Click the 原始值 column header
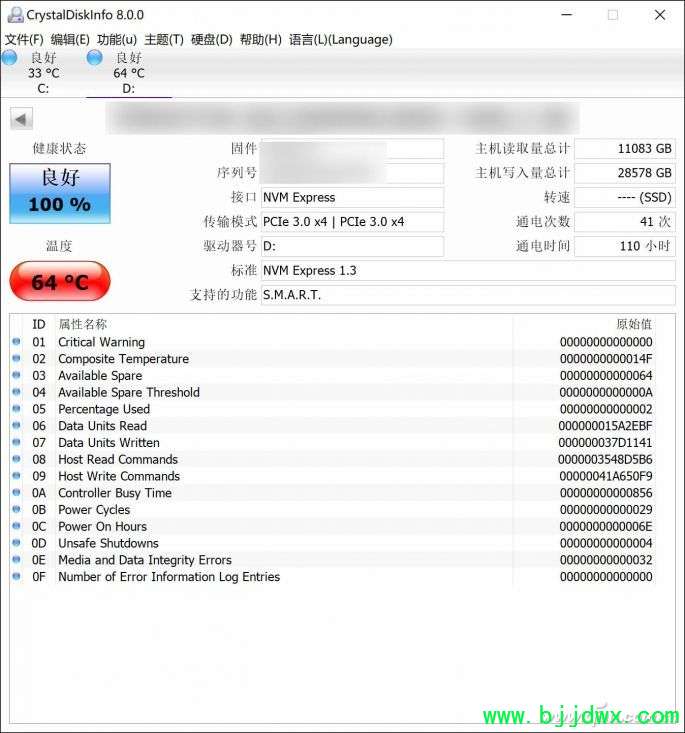This screenshot has width=685, height=733. [x=634, y=324]
